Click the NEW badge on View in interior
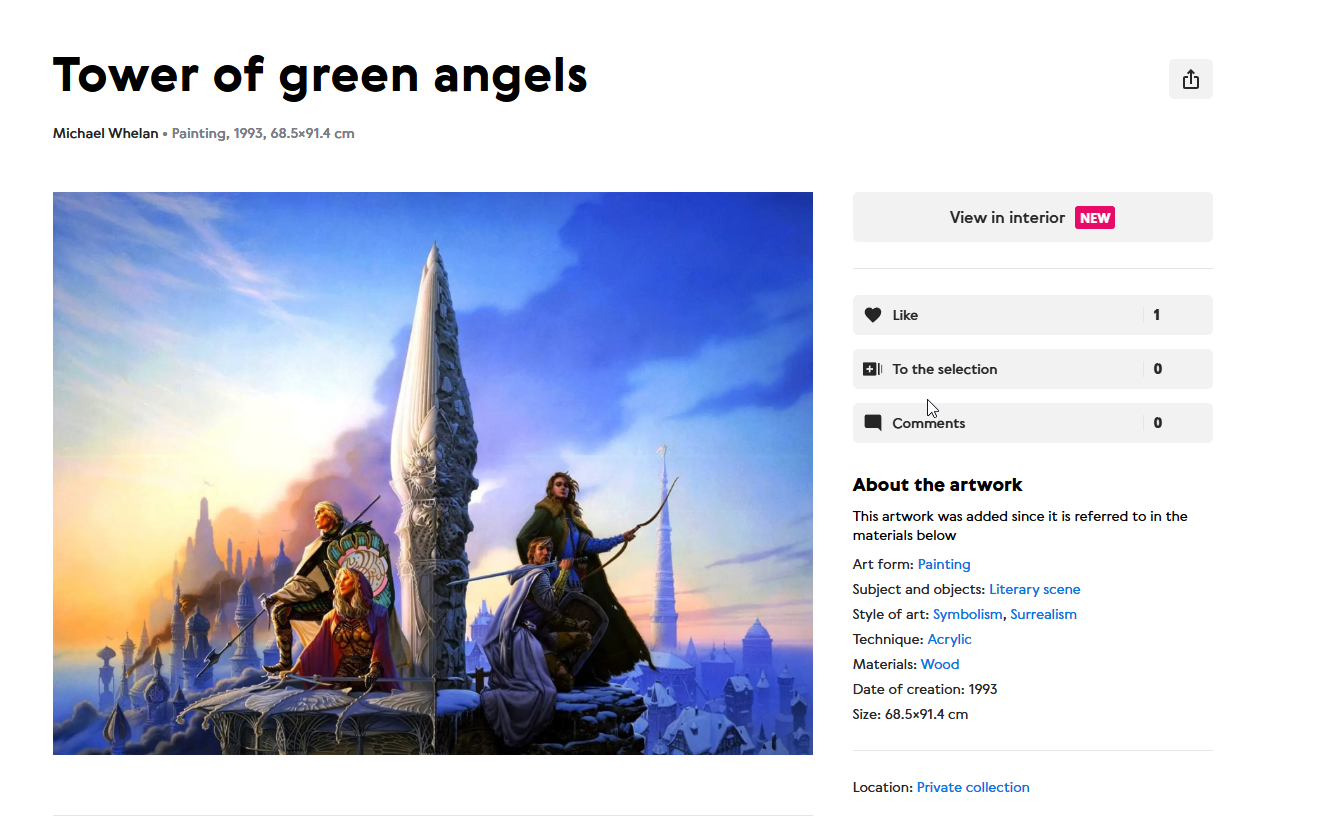1323x830 pixels. [1095, 218]
